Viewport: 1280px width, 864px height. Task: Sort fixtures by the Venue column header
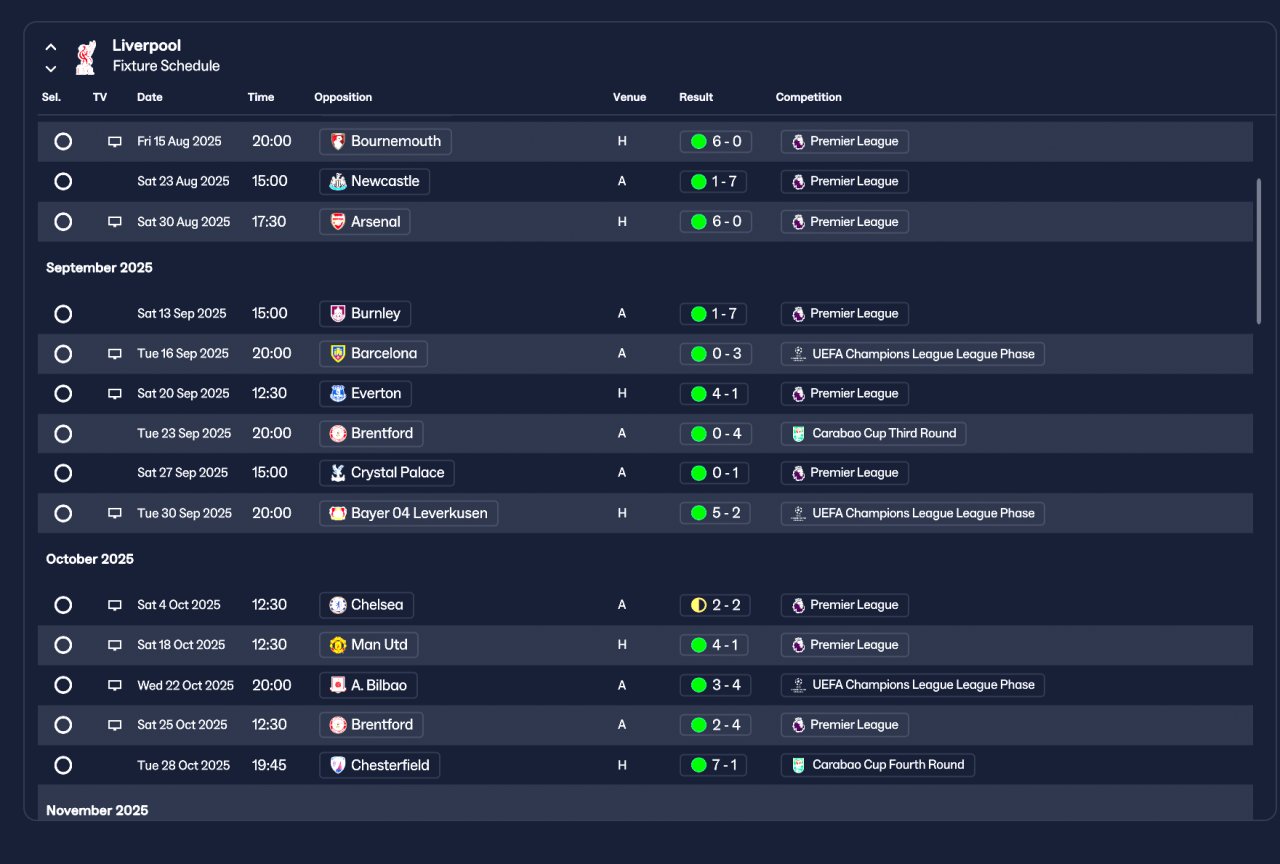(x=630, y=97)
